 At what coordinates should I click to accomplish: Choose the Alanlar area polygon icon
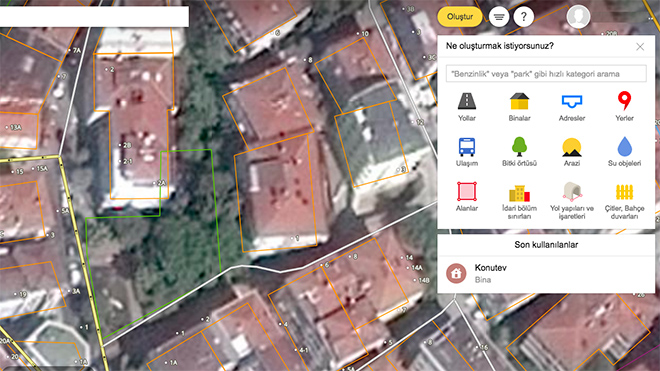pos(467,192)
